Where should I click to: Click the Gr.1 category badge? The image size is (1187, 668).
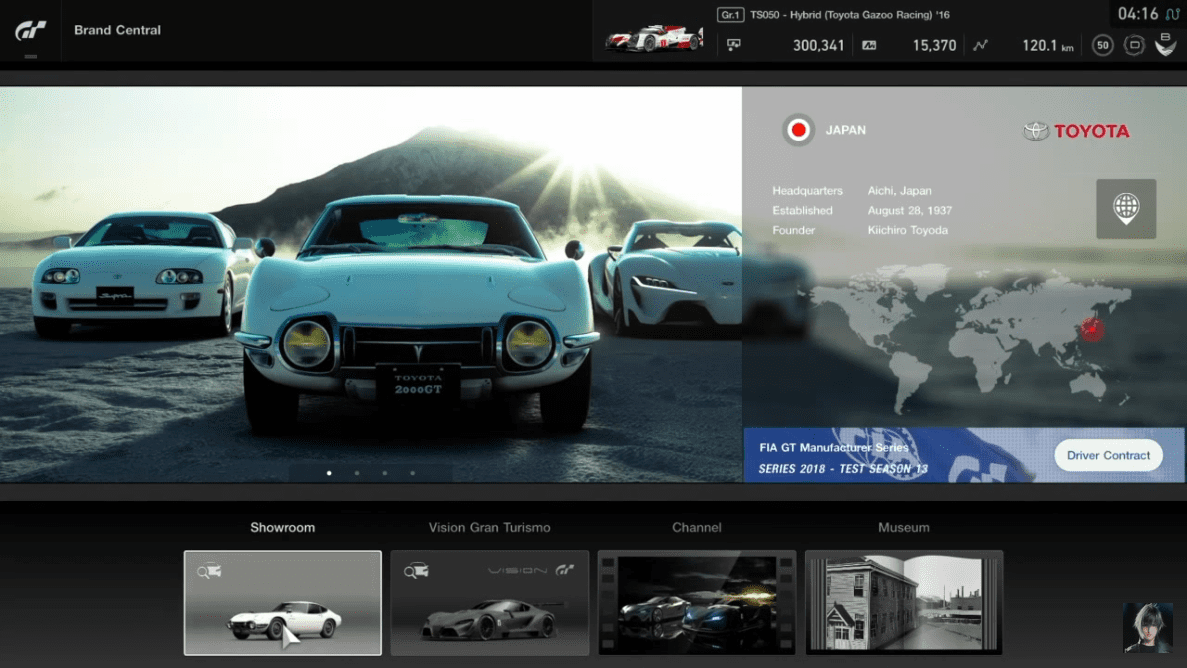pyautogui.click(x=731, y=14)
